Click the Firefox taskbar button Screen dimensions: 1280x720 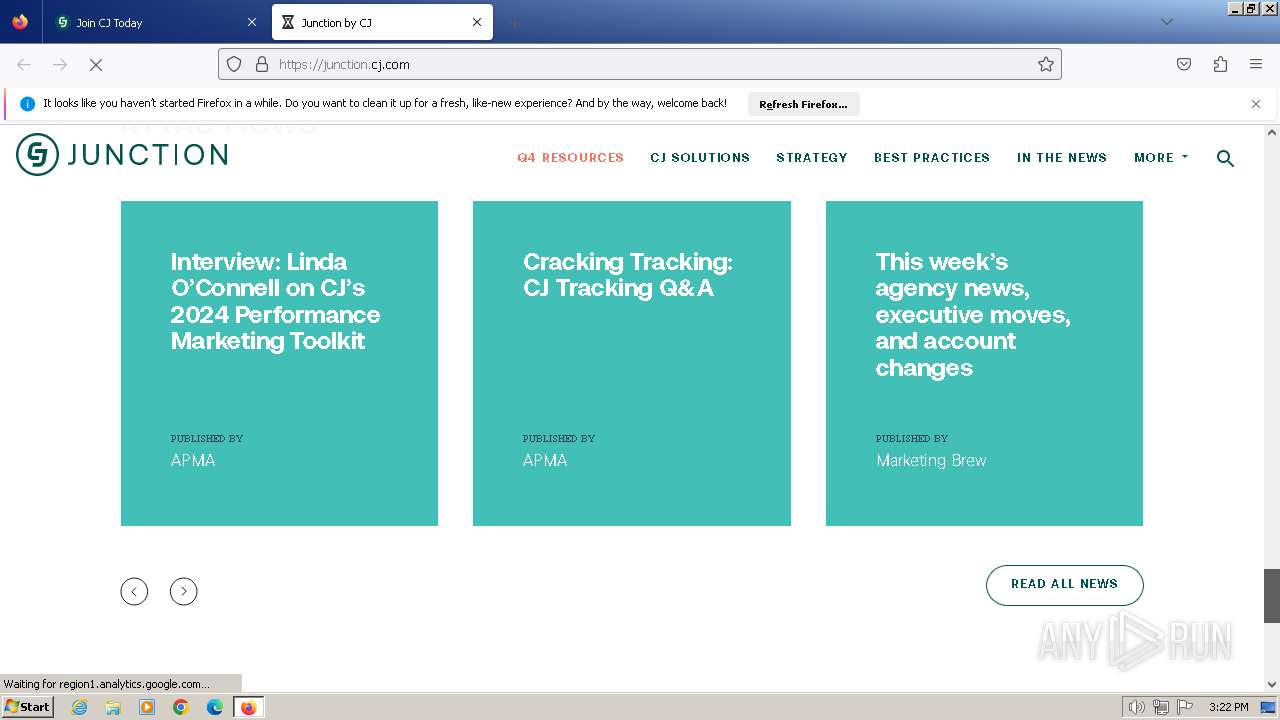[x=248, y=707]
